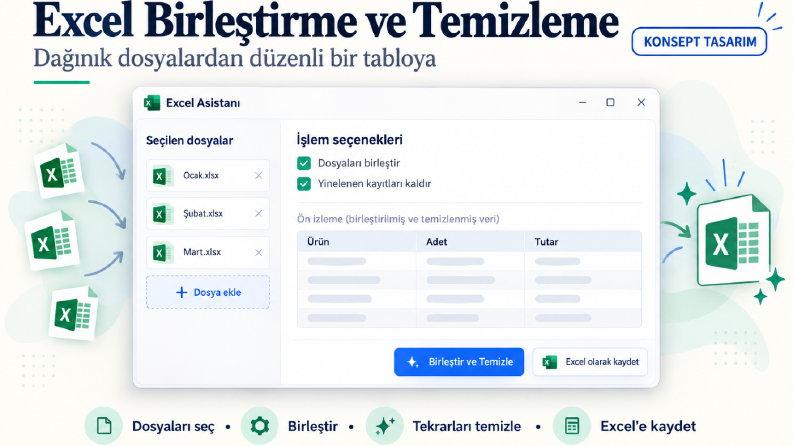Viewport: 793px width, 446px height.
Task: Click the Excel Asistanı title bar logo
Action: click(x=152, y=103)
